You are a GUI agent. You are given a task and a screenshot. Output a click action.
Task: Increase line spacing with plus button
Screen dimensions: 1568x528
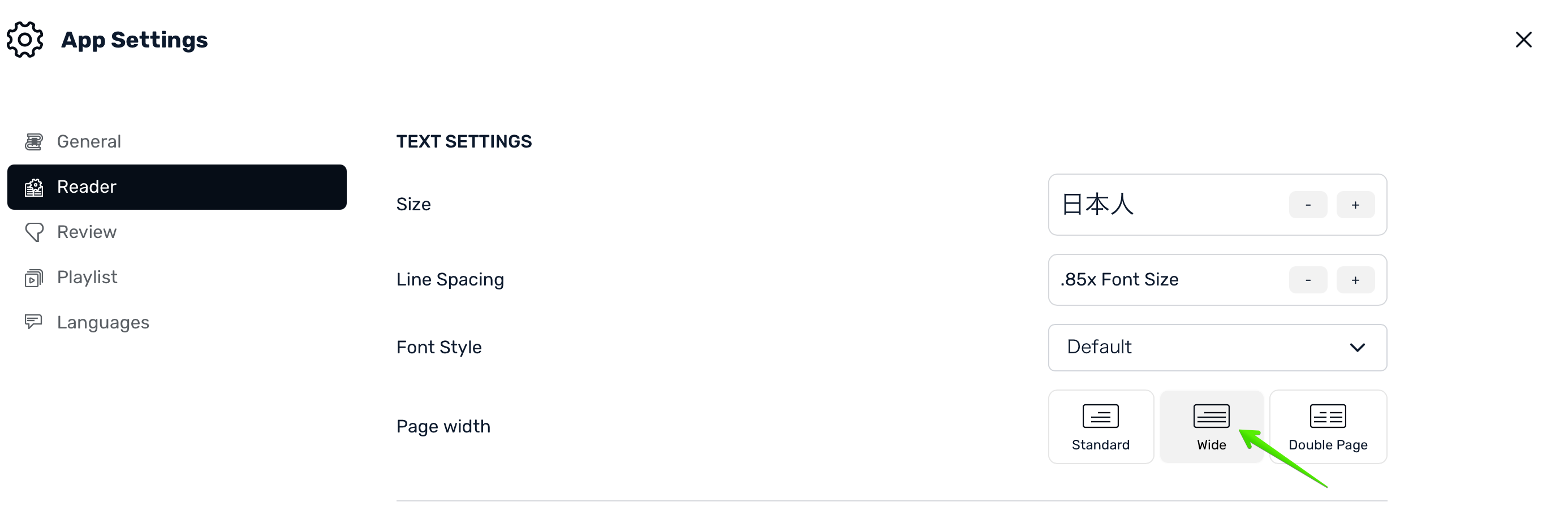coord(1355,280)
